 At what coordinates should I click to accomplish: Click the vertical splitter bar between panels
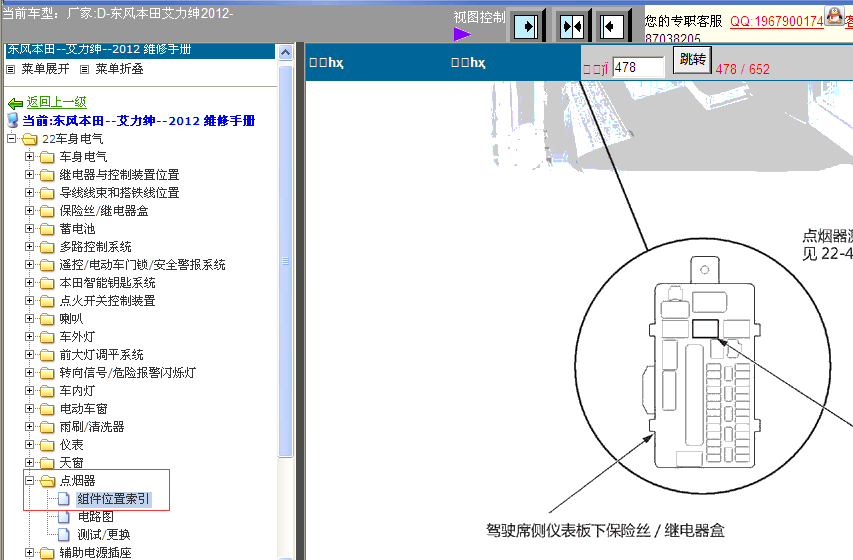pyautogui.click(x=299, y=302)
